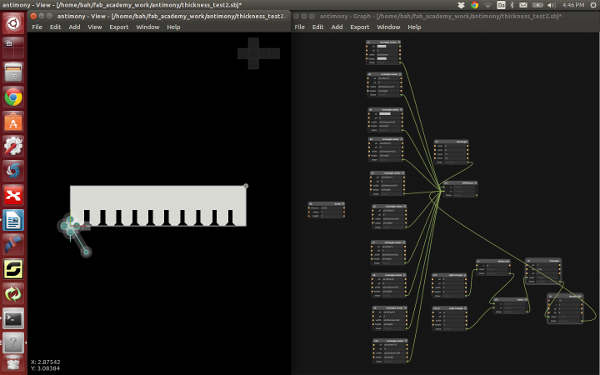The width and height of the screenshot is (600, 375).
Task: Open the Export menu in View window
Action: (x=119, y=27)
